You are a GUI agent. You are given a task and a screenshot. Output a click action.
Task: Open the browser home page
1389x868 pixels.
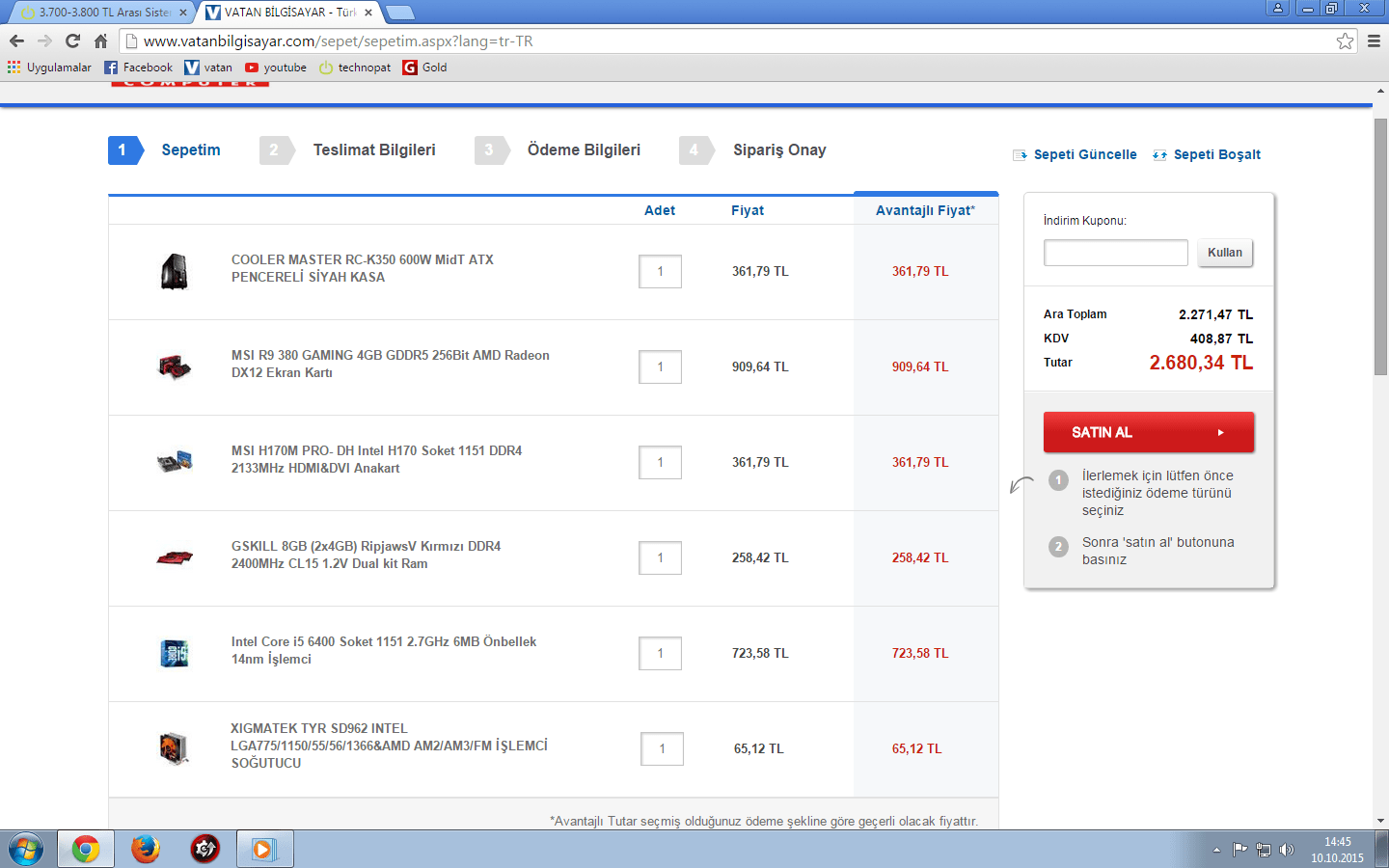[x=100, y=41]
